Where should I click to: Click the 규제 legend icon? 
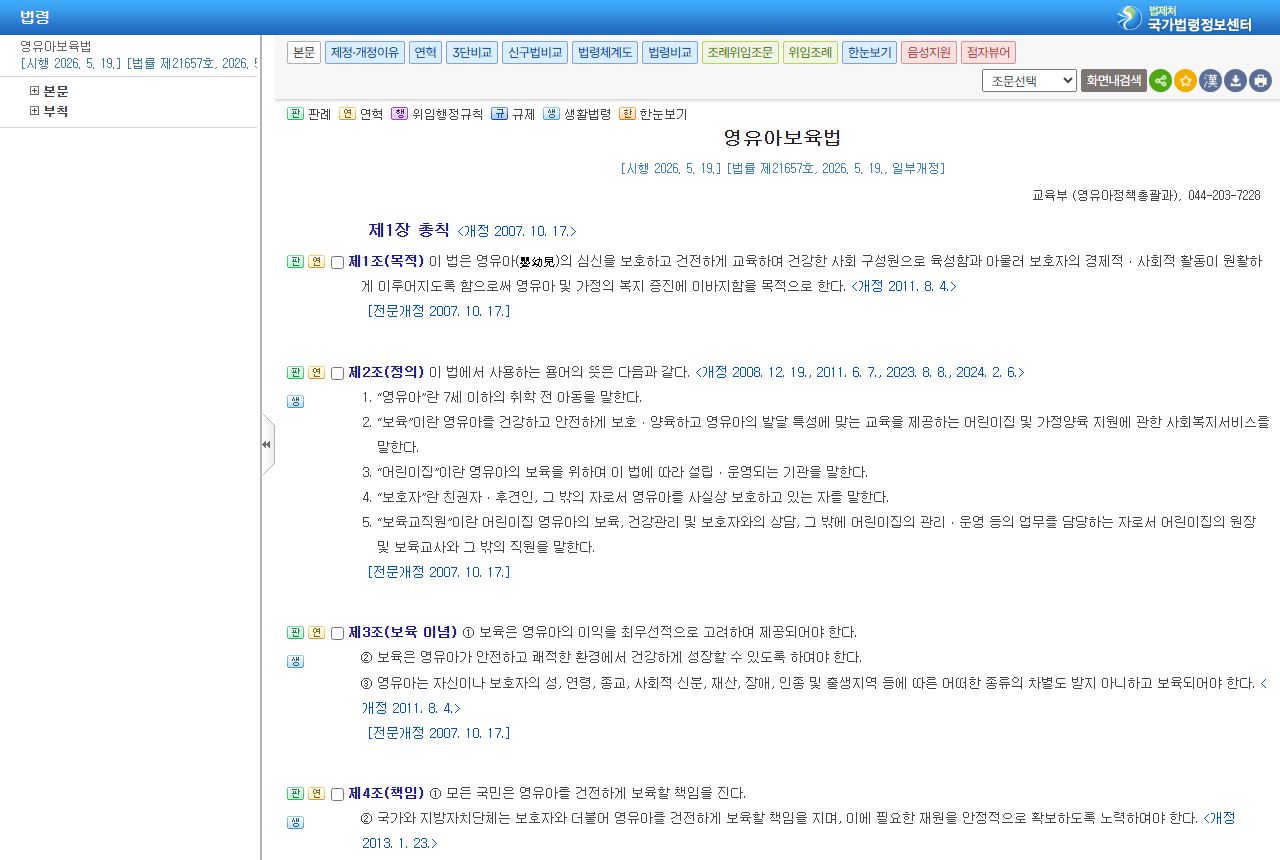499,114
